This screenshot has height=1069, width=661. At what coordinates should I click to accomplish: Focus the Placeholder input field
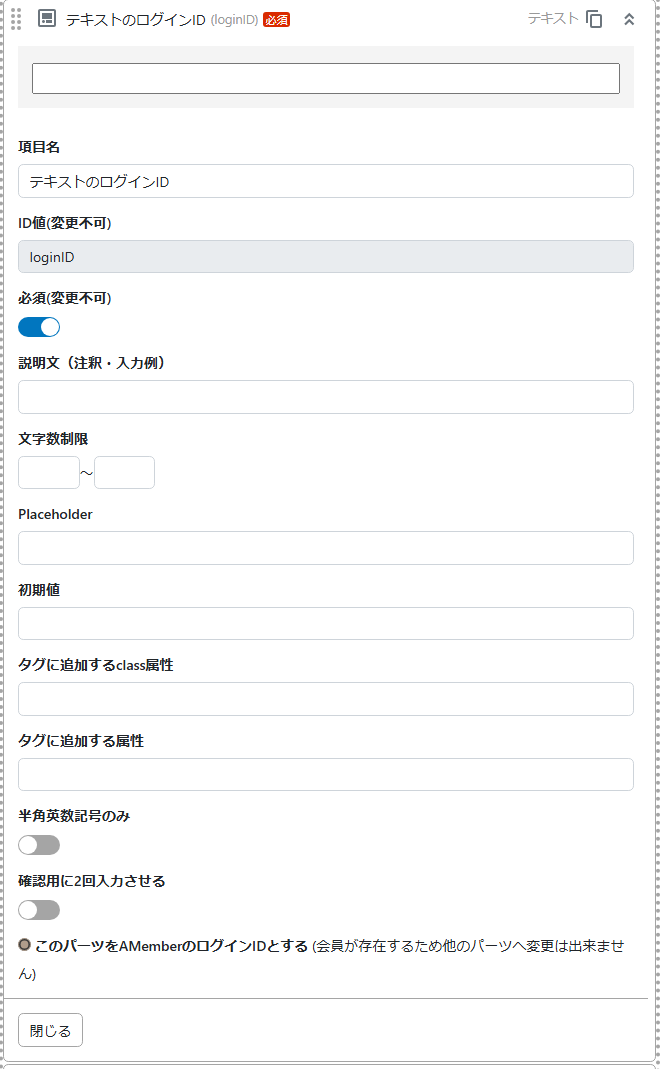(x=325, y=547)
